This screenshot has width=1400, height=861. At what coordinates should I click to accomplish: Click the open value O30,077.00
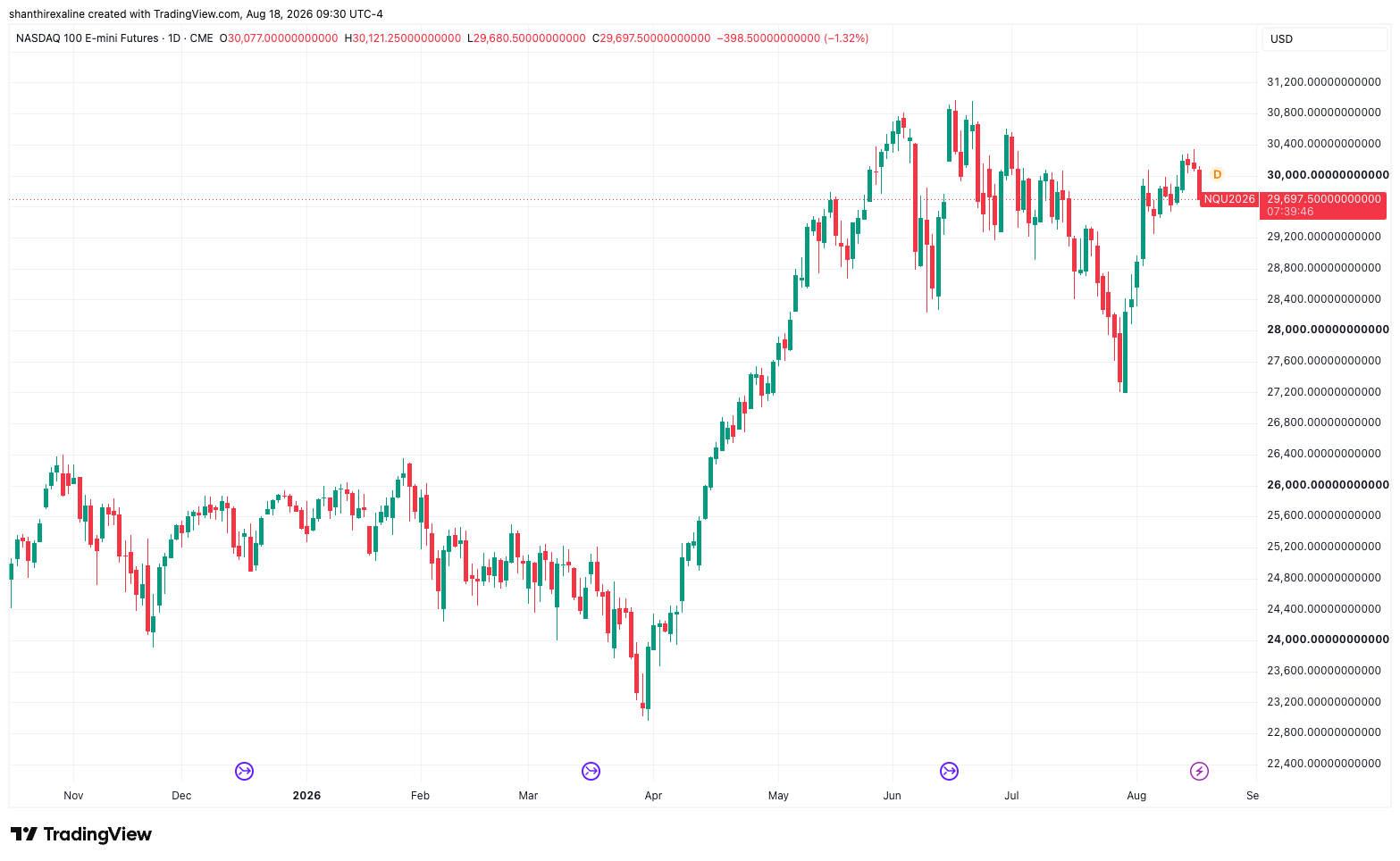(x=280, y=38)
